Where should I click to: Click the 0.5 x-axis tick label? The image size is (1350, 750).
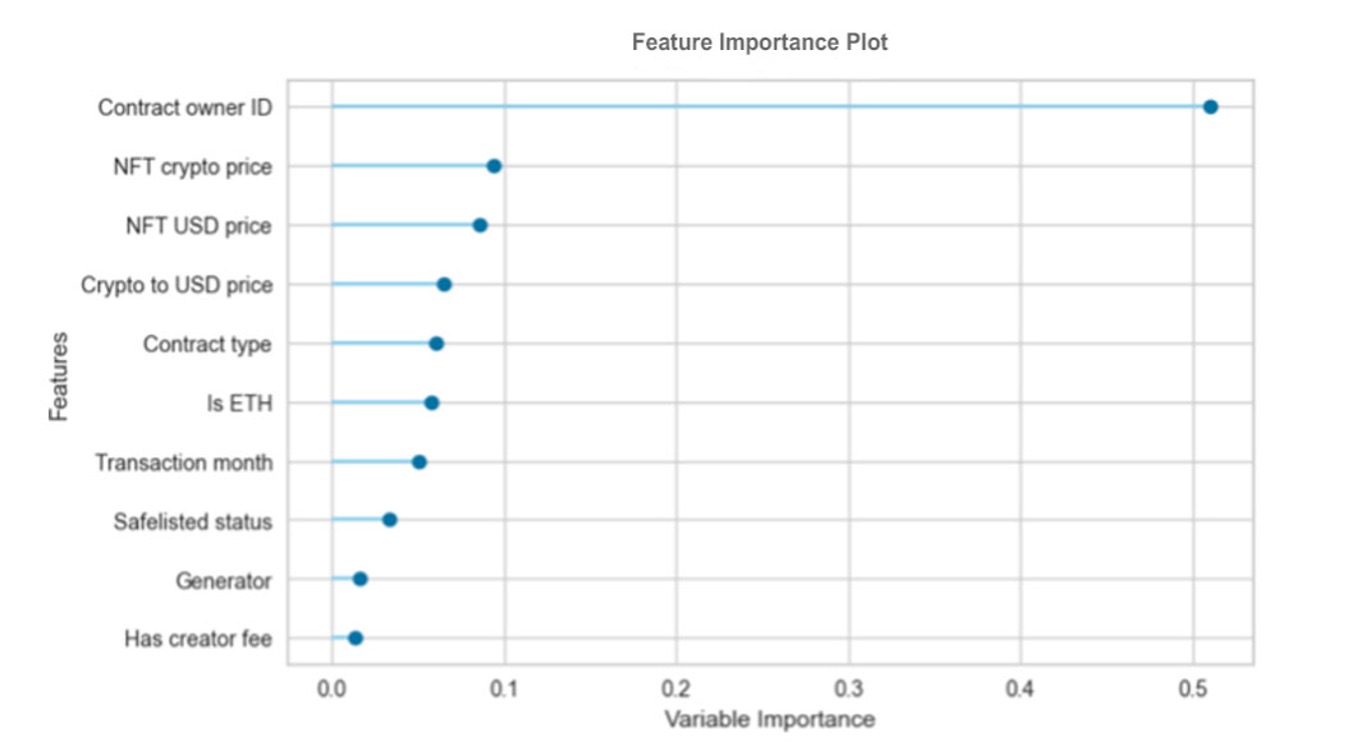[1193, 689]
